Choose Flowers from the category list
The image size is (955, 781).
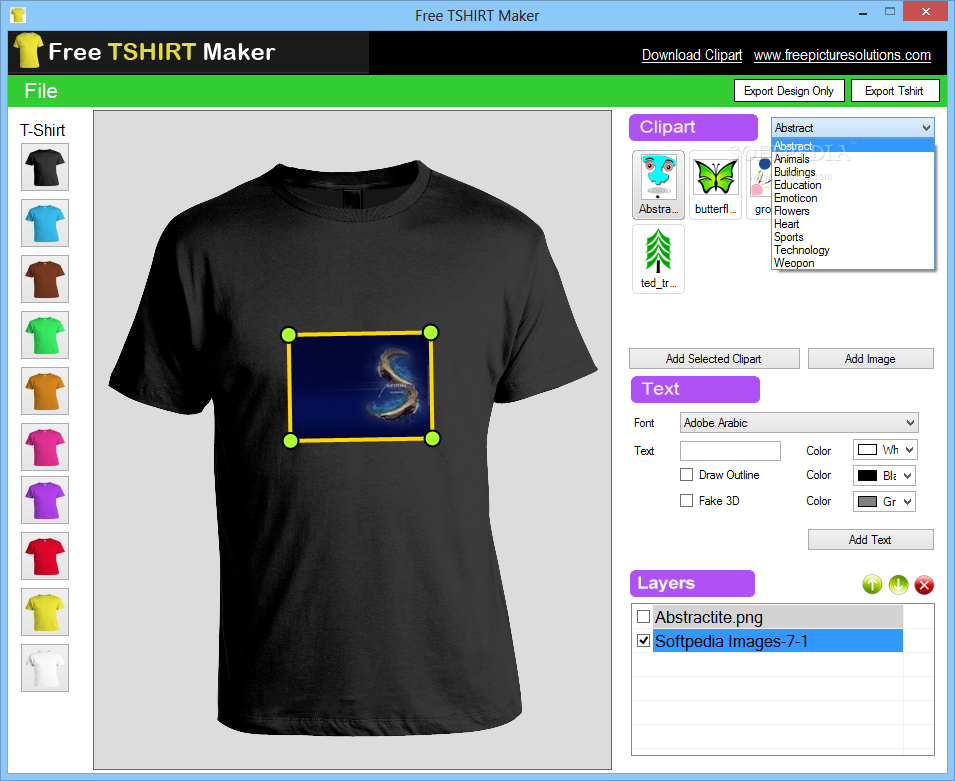tap(853, 211)
